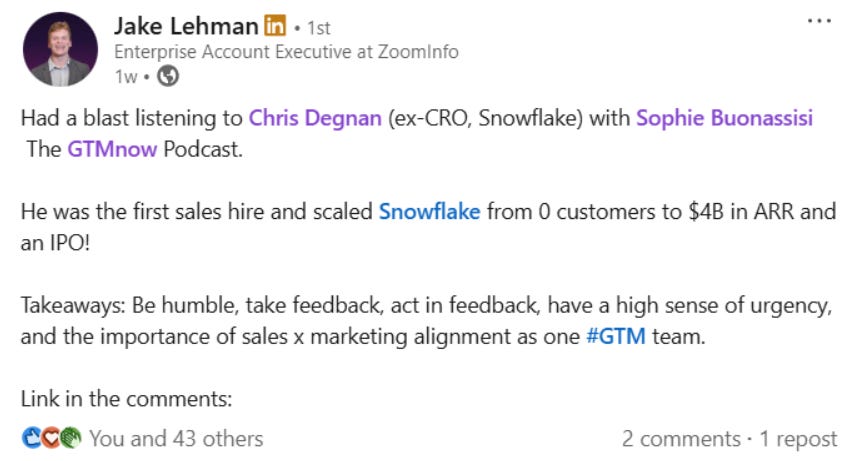The image size is (860, 461).
Task: Follow the #GTM hashtag link
Action: [x=615, y=337]
